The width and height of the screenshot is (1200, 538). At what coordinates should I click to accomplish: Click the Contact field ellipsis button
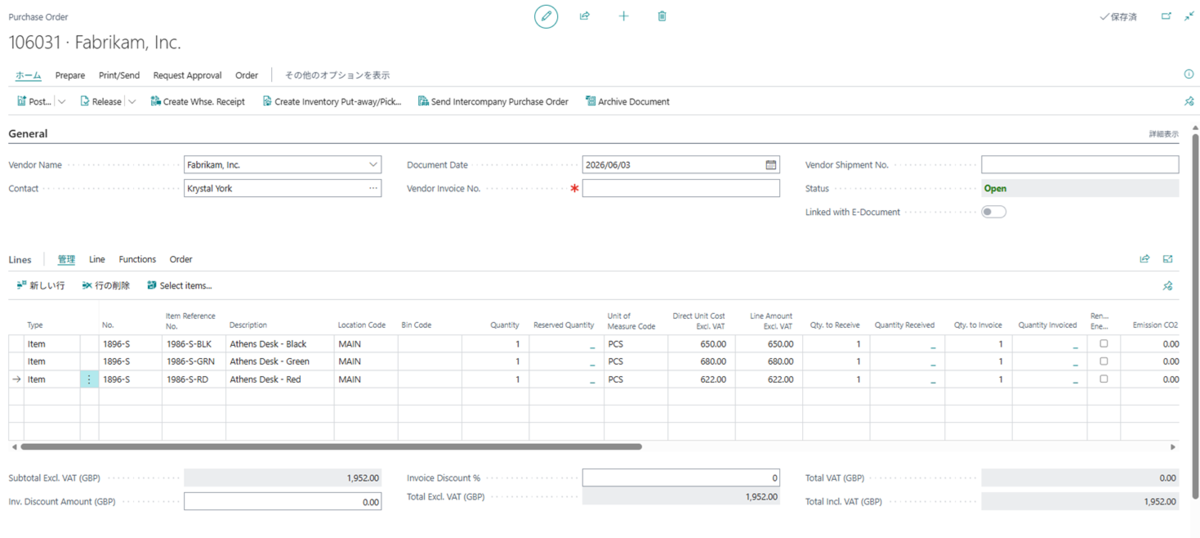tap(373, 188)
